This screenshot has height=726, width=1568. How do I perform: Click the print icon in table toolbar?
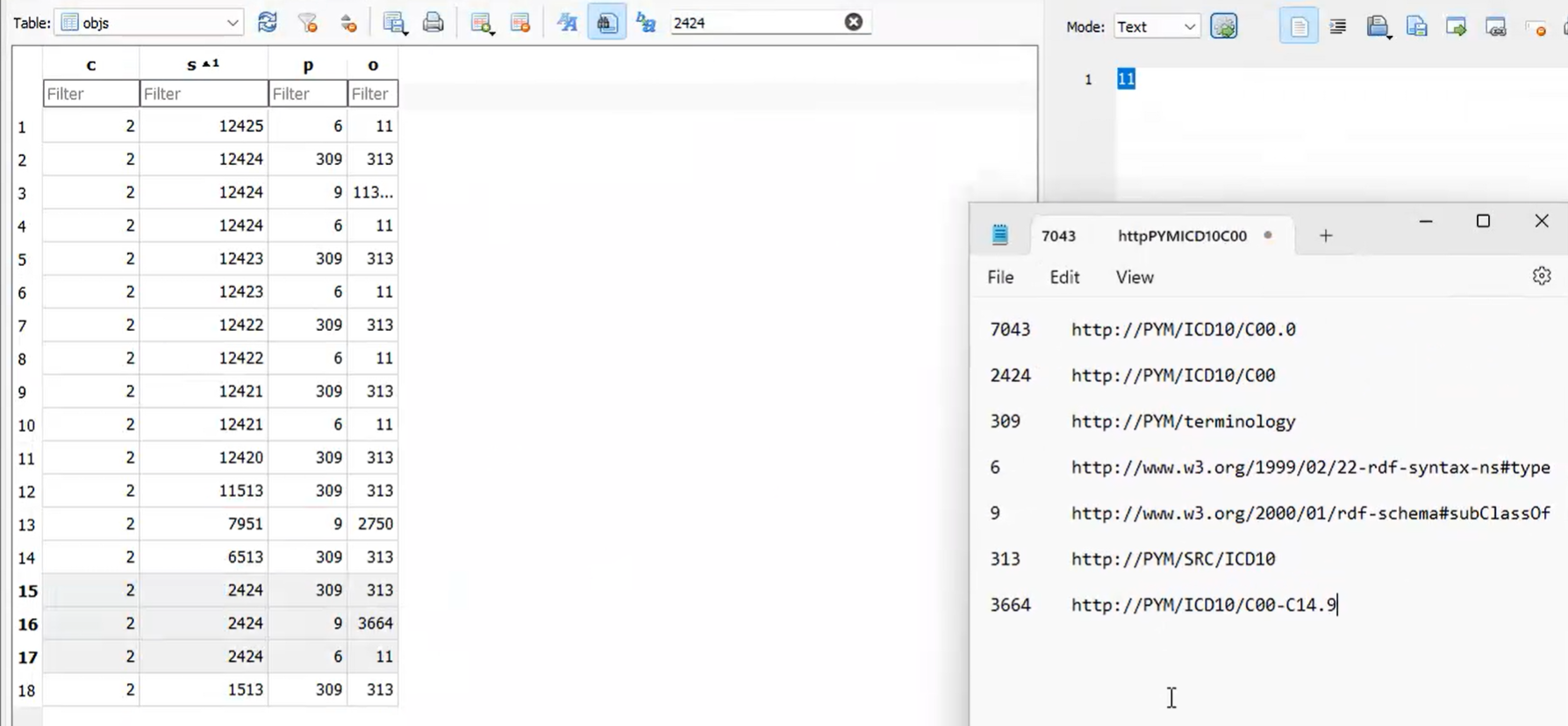433,23
